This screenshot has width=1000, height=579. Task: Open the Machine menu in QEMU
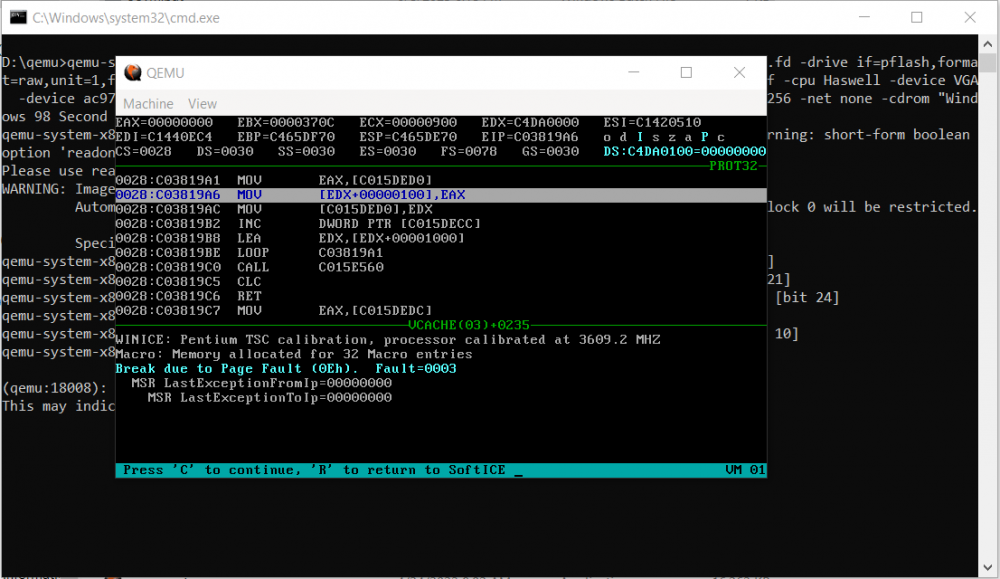(148, 104)
